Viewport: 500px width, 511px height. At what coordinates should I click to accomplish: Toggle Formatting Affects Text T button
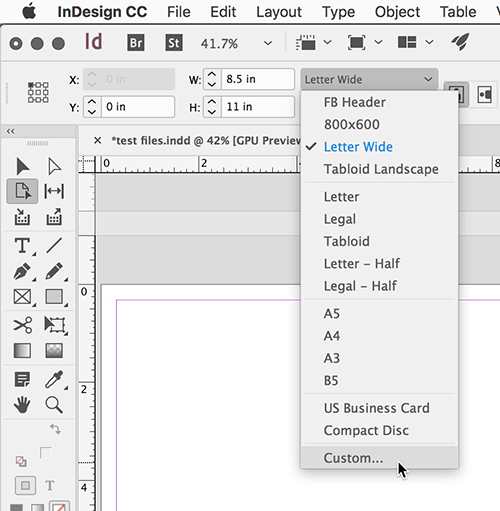tap(50, 486)
